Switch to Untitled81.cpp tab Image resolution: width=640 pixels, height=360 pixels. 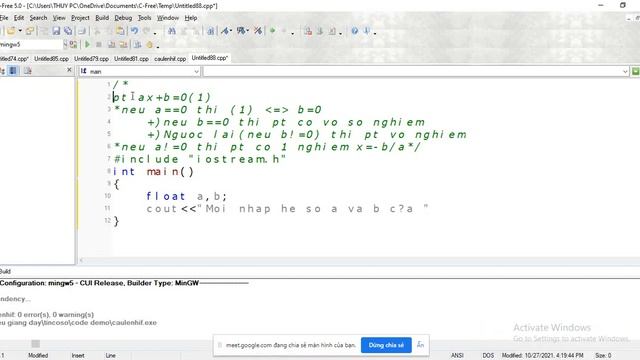(x=131, y=59)
